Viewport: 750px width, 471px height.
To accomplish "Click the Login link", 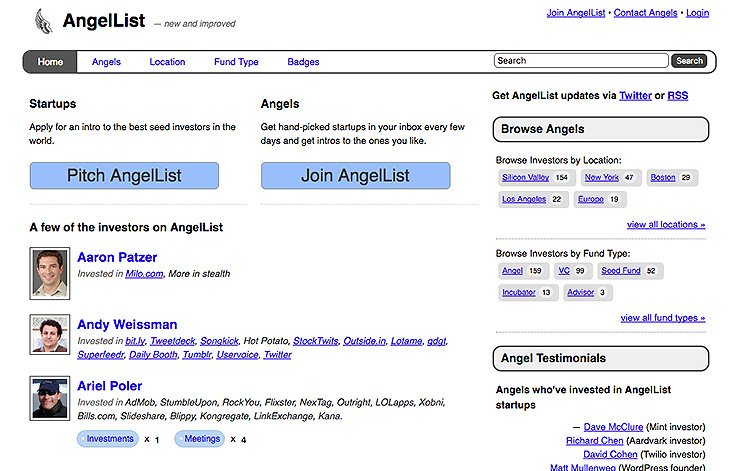I will pos(697,13).
